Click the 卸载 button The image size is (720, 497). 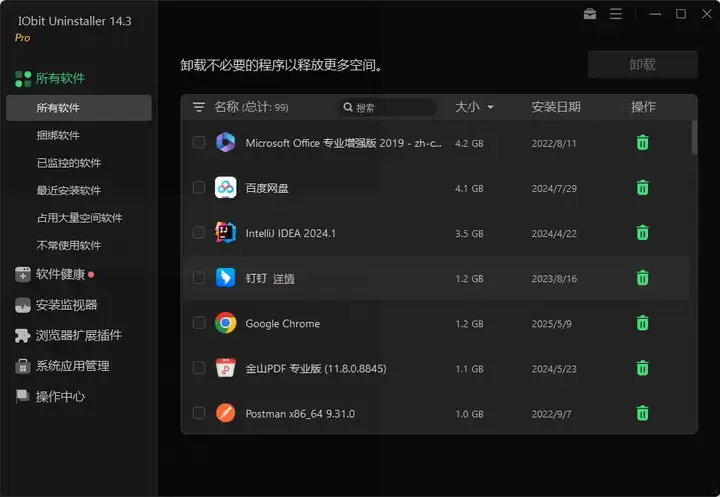[x=642, y=65]
